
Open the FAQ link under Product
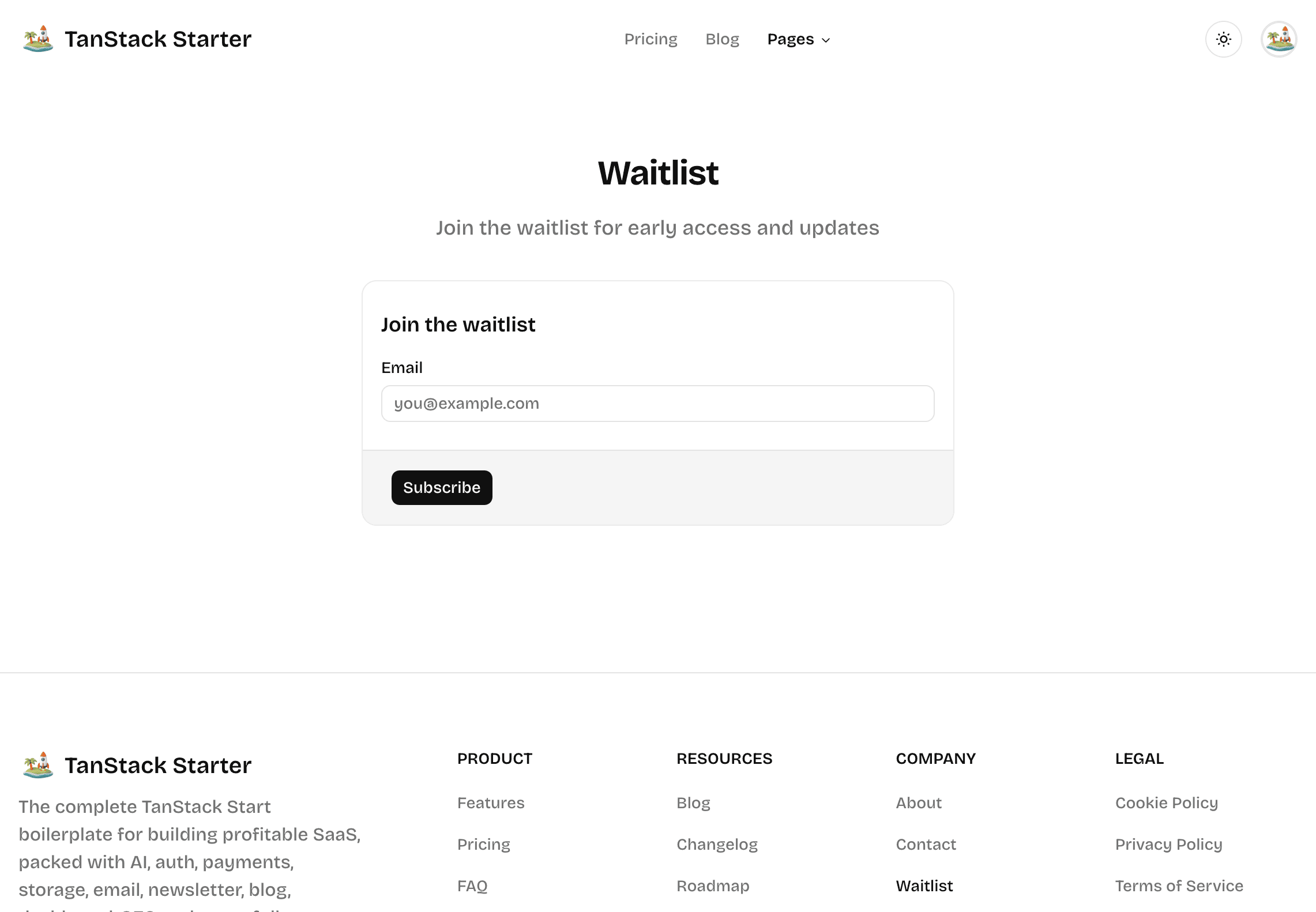tap(472, 885)
